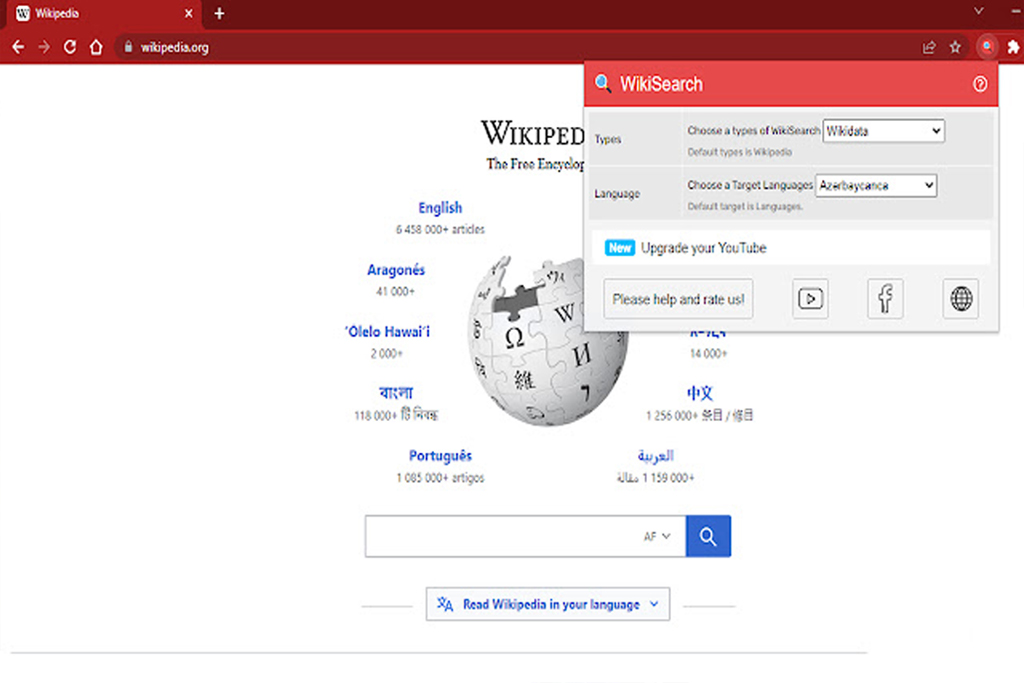Click the New badge in YouTube banner
Viewport: 1024px width, 683px height.
(x=620, y=247)
